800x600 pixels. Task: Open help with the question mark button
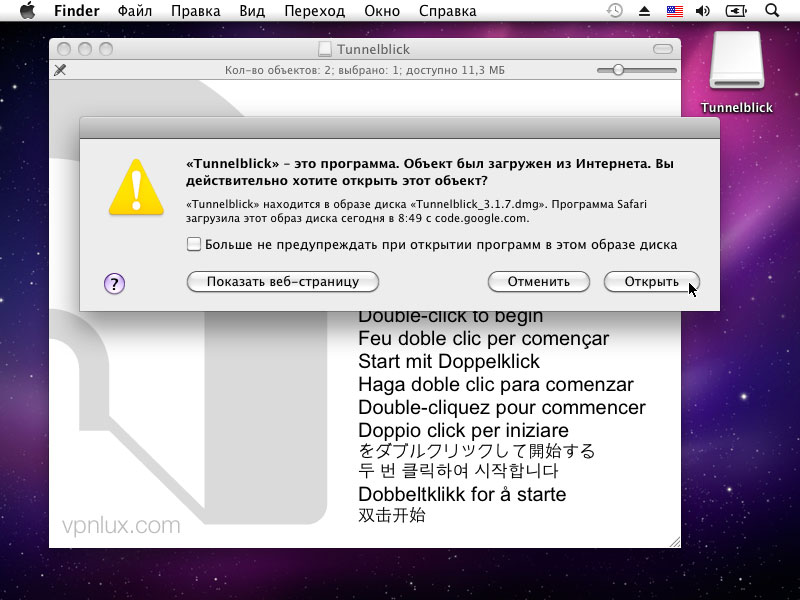pyautogui.click(x=114, y=283)
